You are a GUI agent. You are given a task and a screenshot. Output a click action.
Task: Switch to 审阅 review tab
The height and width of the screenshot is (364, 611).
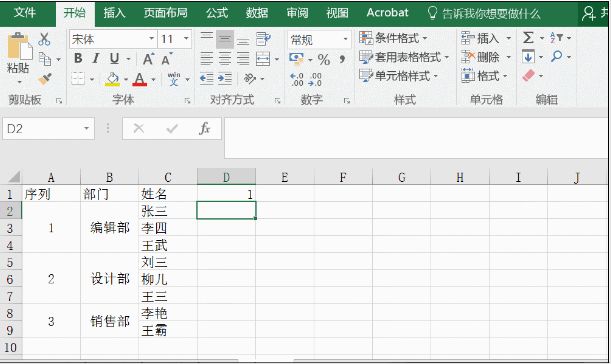[297, 13]
